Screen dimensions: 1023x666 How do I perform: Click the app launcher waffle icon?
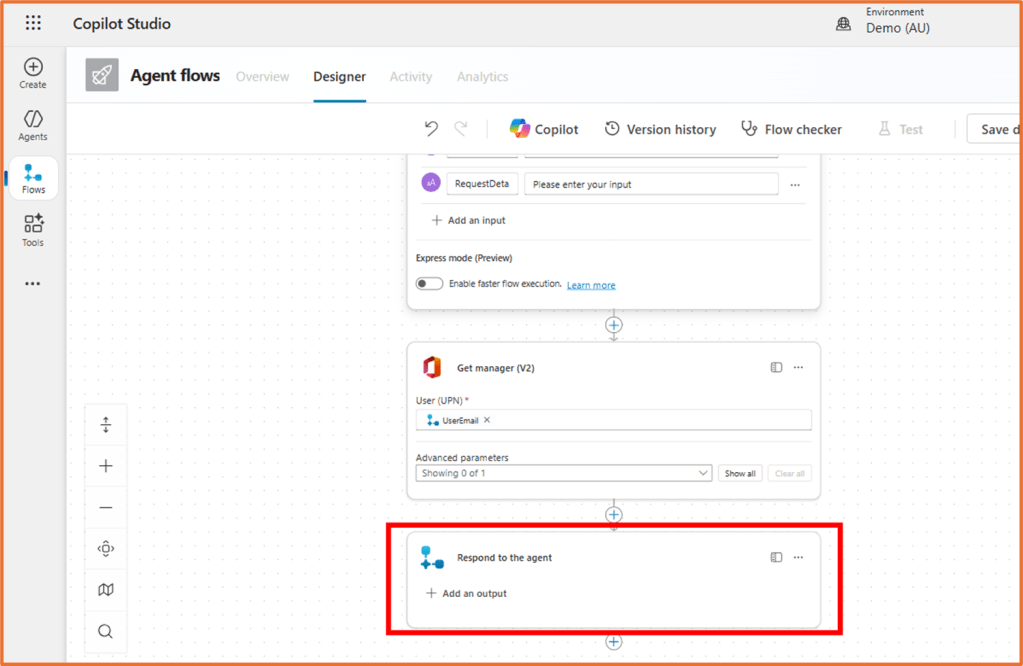(33, 23)
